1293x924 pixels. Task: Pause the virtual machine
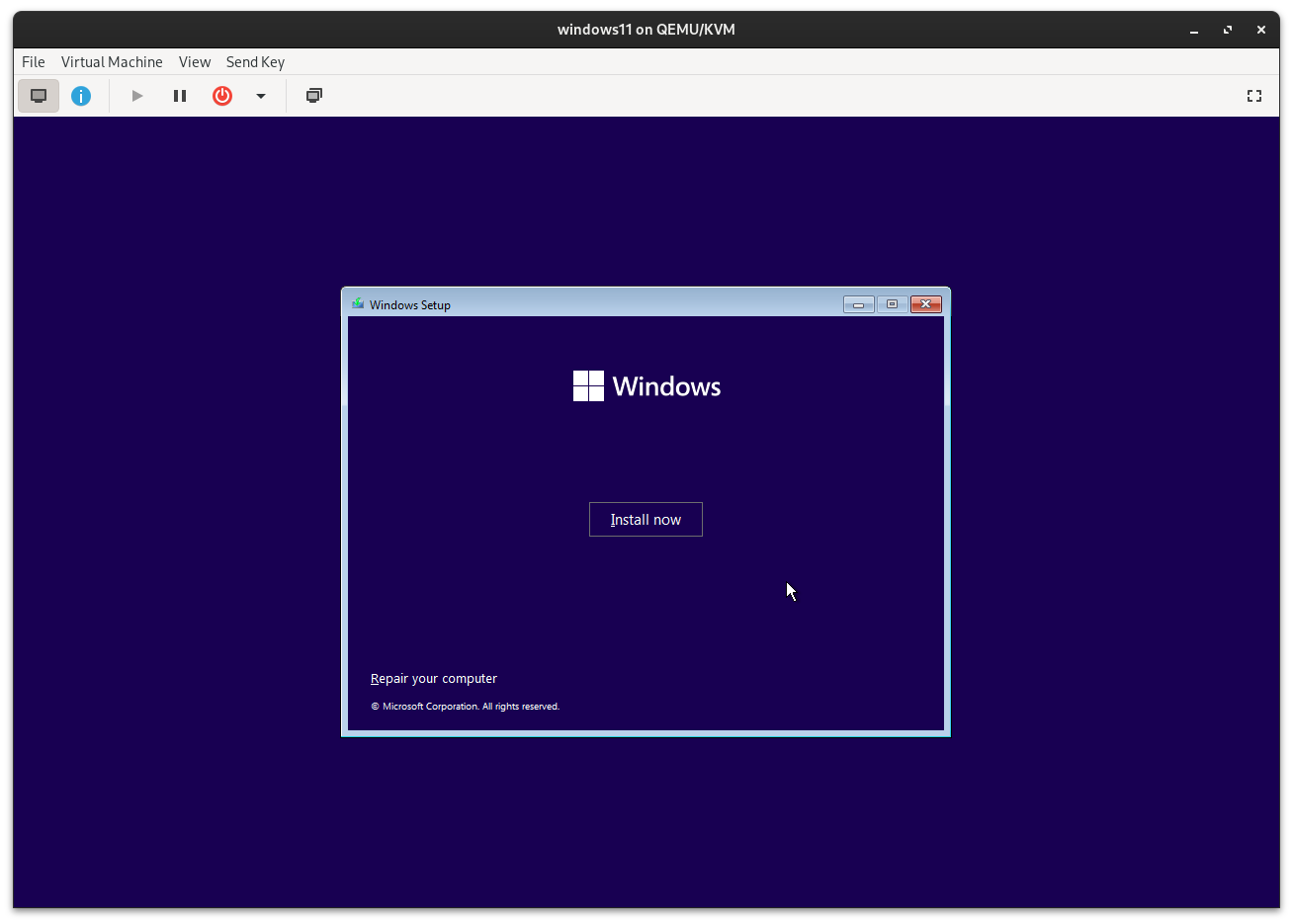coord(180,96)
